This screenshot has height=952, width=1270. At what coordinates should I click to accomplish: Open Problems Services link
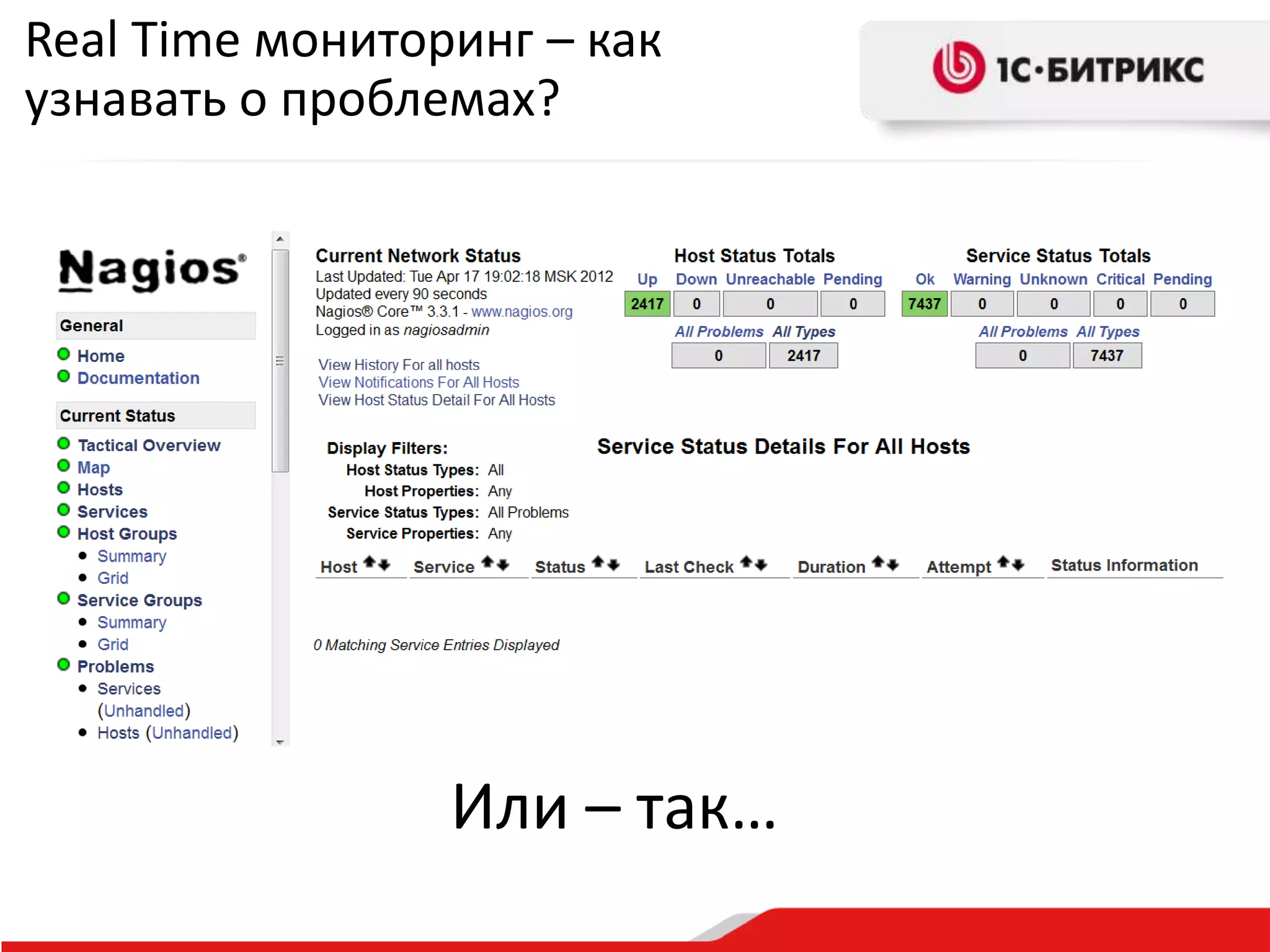click(129, 689)
